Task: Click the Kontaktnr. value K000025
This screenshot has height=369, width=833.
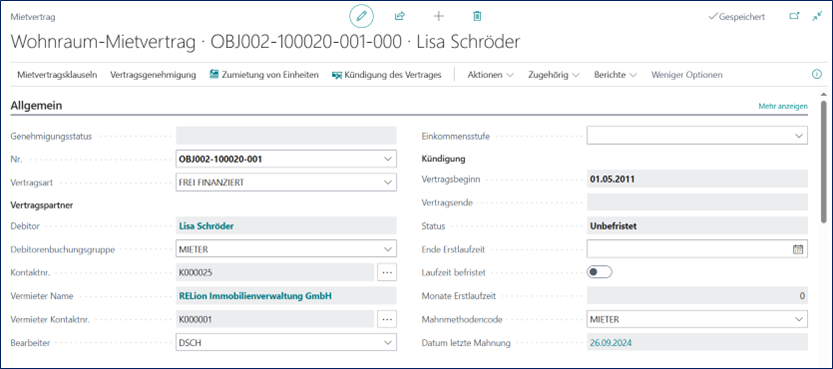Action: 196,272
